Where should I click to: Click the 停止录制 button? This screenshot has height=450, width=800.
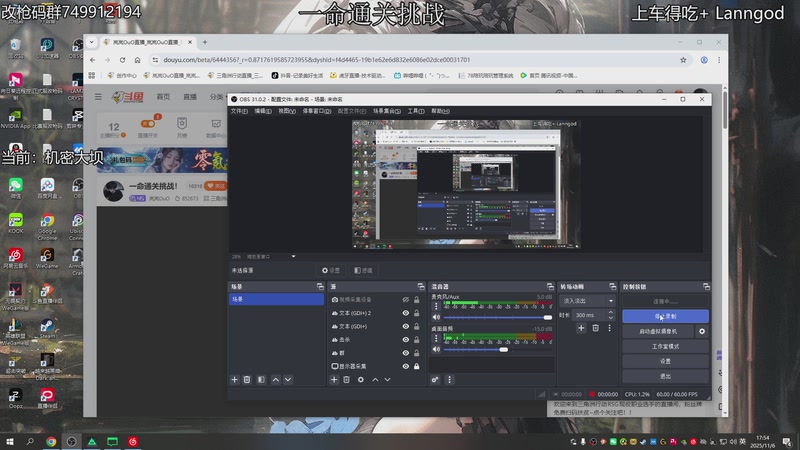(665, 316)
